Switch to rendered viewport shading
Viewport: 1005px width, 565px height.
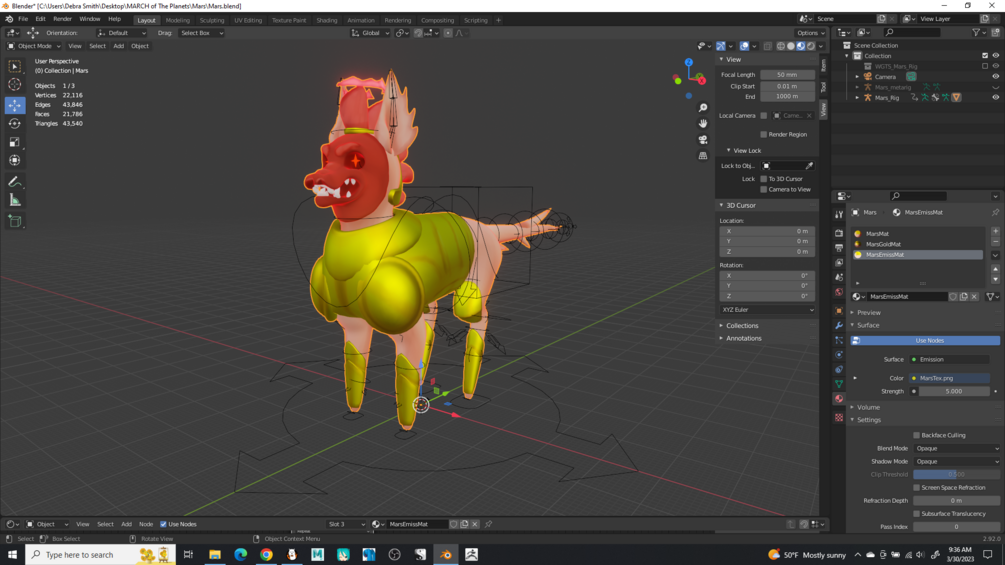point(811,46)
